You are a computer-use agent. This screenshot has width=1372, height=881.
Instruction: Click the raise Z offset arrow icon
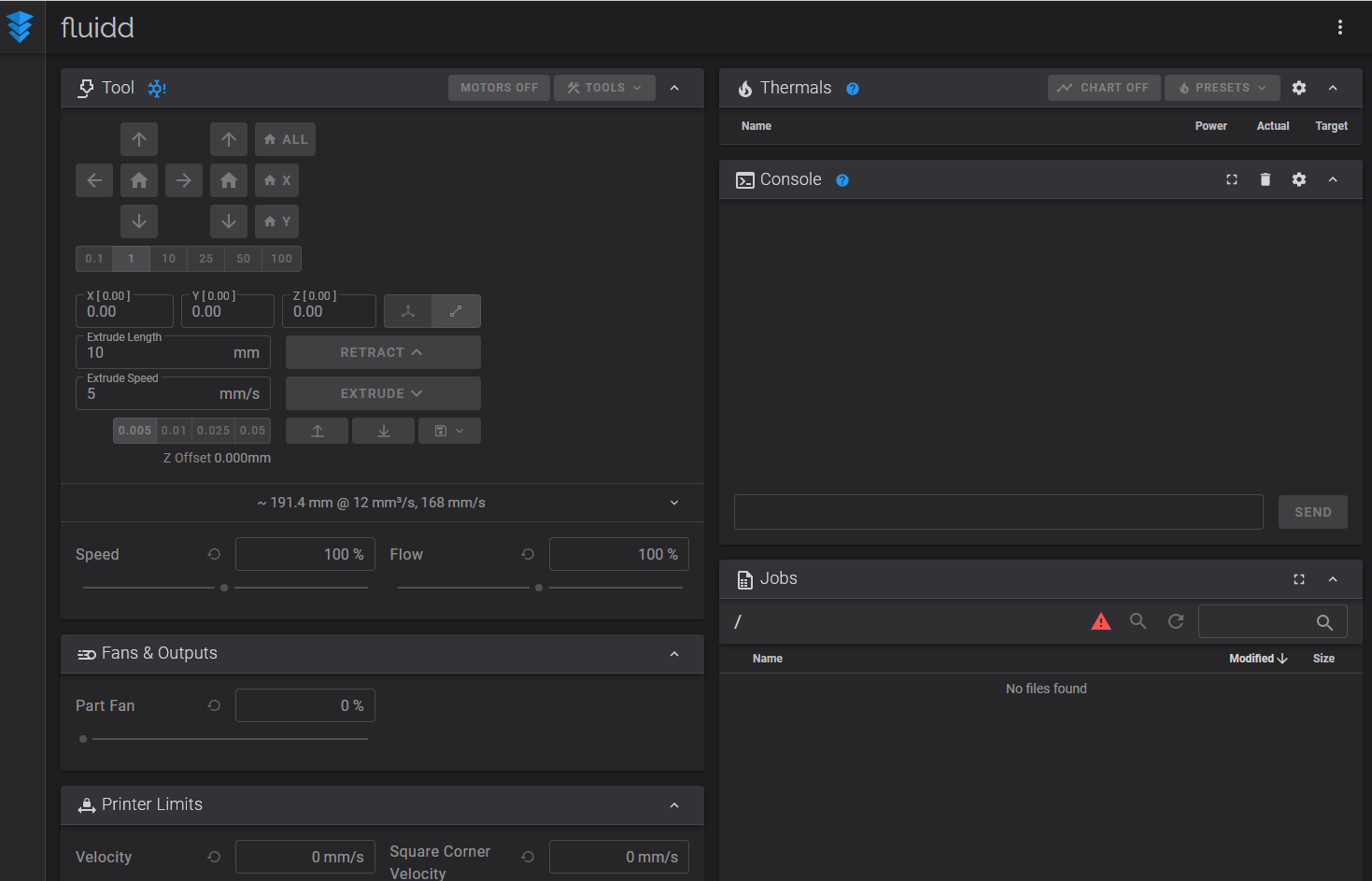click(x=317, y=431)
